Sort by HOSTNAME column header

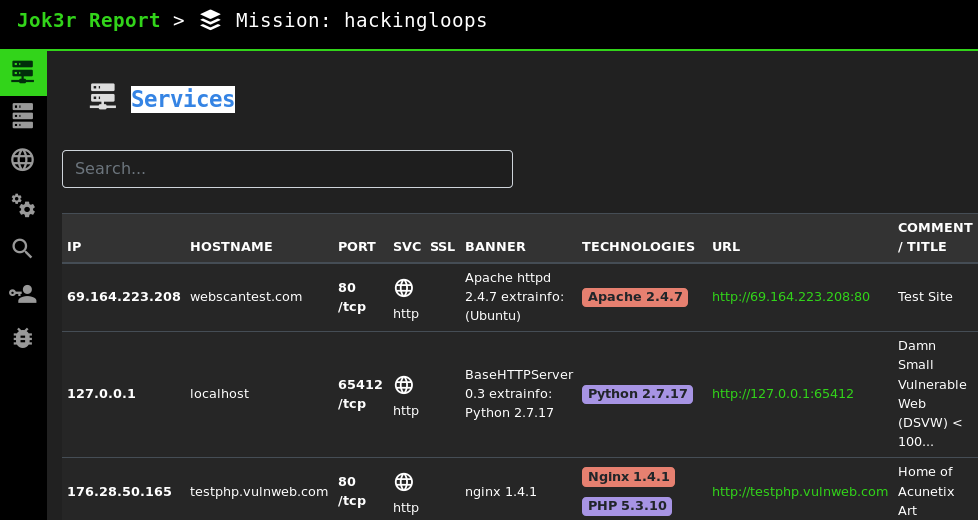point(231,247)
